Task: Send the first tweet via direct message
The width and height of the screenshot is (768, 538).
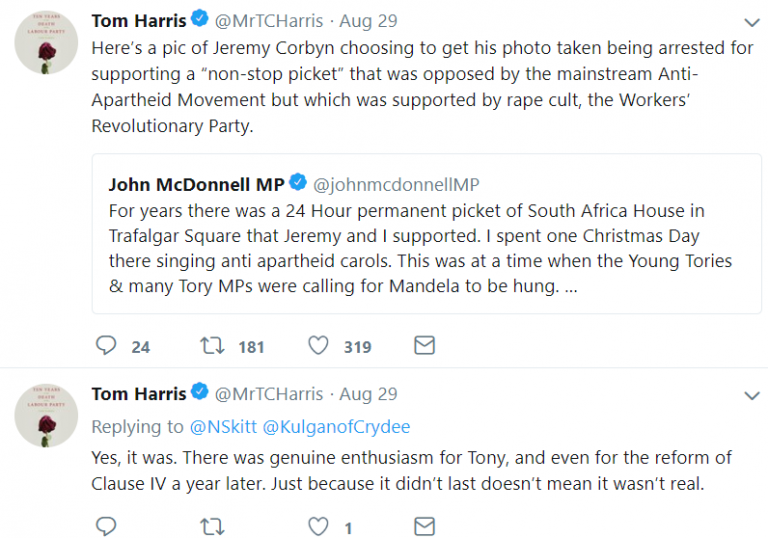Action: click(x=424, y=346)
